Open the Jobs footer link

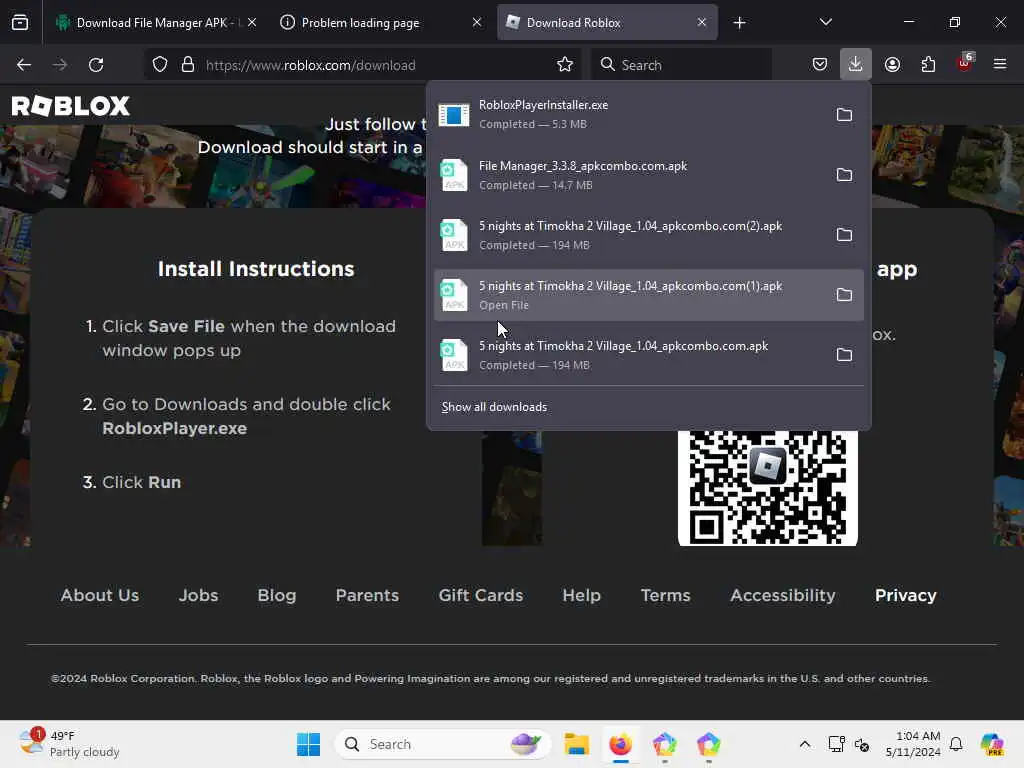tap(199, 596)
